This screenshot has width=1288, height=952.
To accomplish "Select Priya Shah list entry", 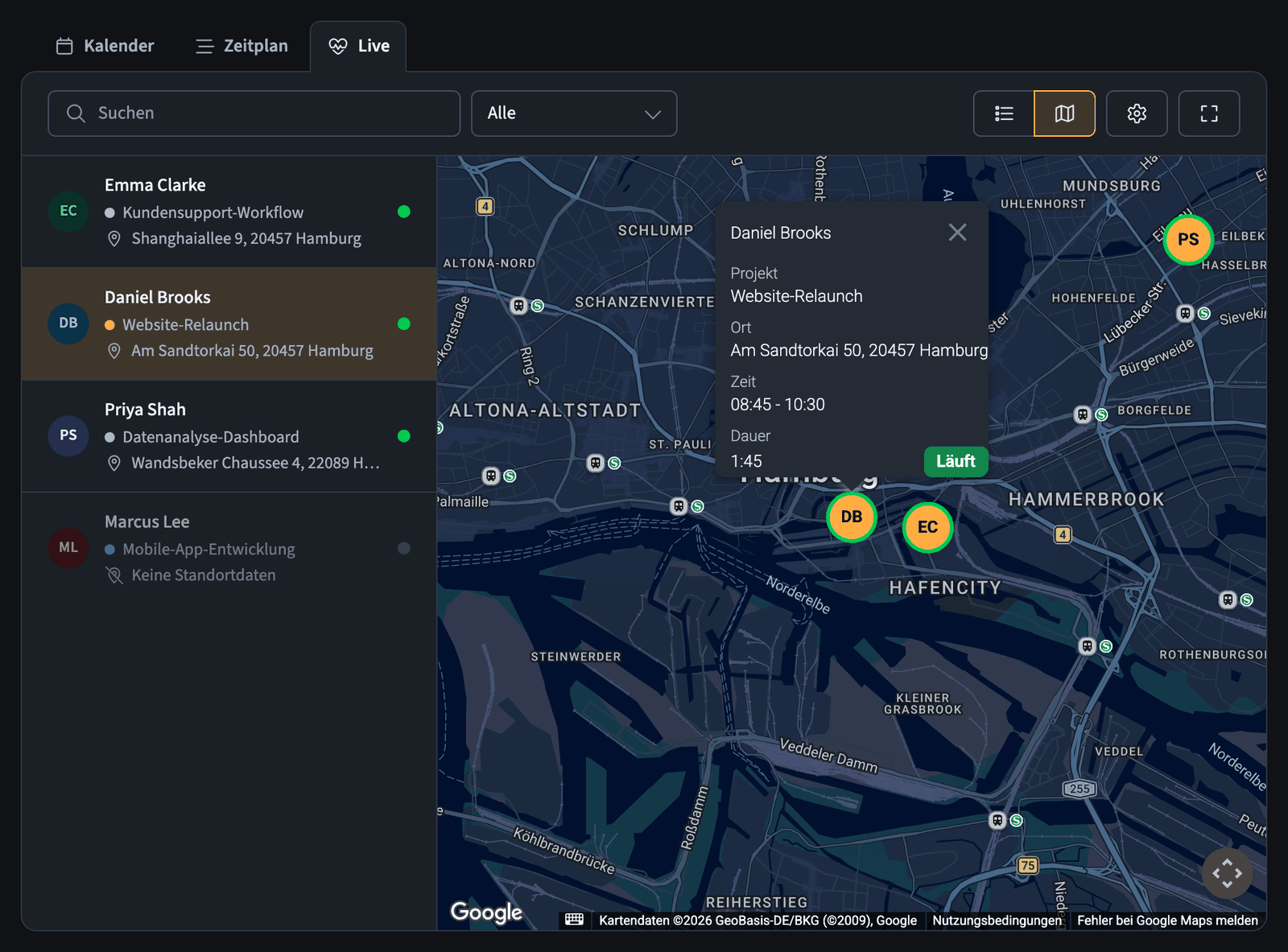I will [229, 436].
